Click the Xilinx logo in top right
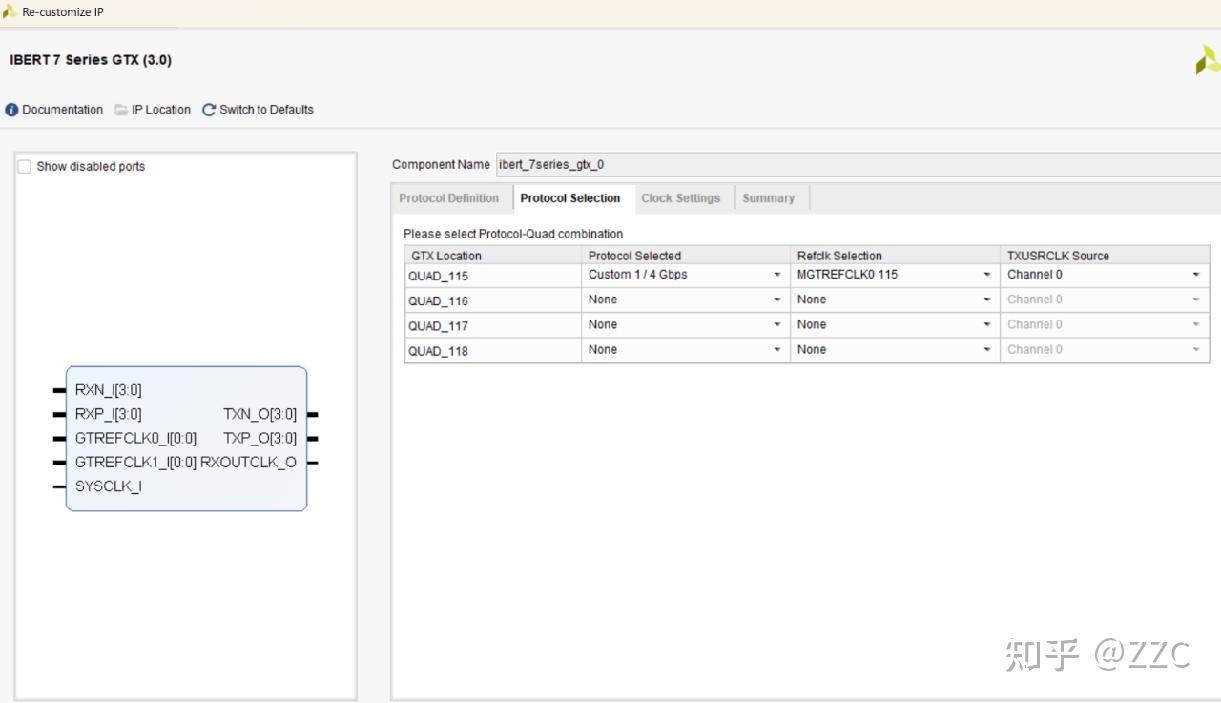This screenshot has height=703, width=1221. pos(1207,61)
